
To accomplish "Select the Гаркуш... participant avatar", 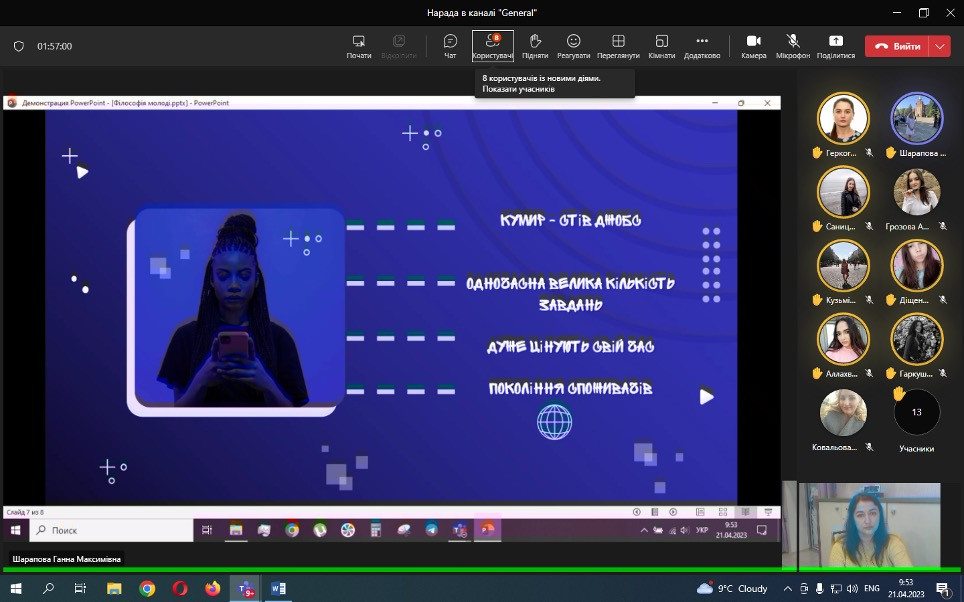I will [x=917, y=339].
